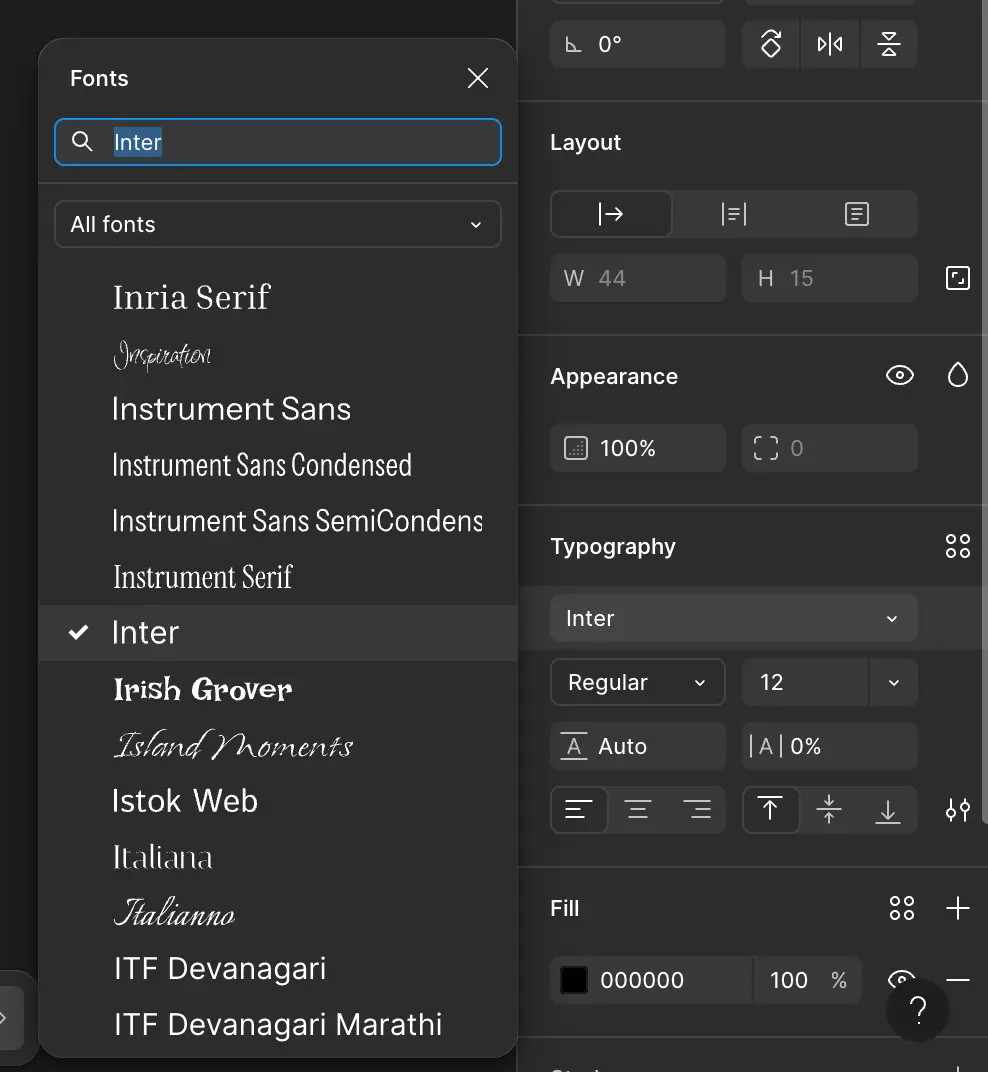Open the help question mark button
Image resolution: width=988 pixels, height=1072 pixels.
(x=918, y=1010)
